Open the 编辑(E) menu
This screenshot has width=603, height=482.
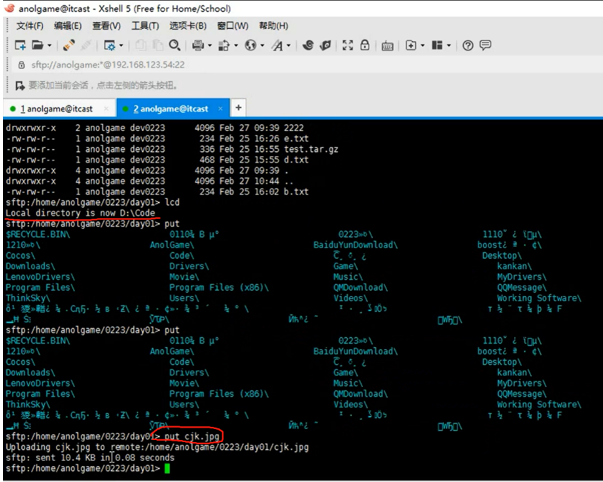[68, 26]
